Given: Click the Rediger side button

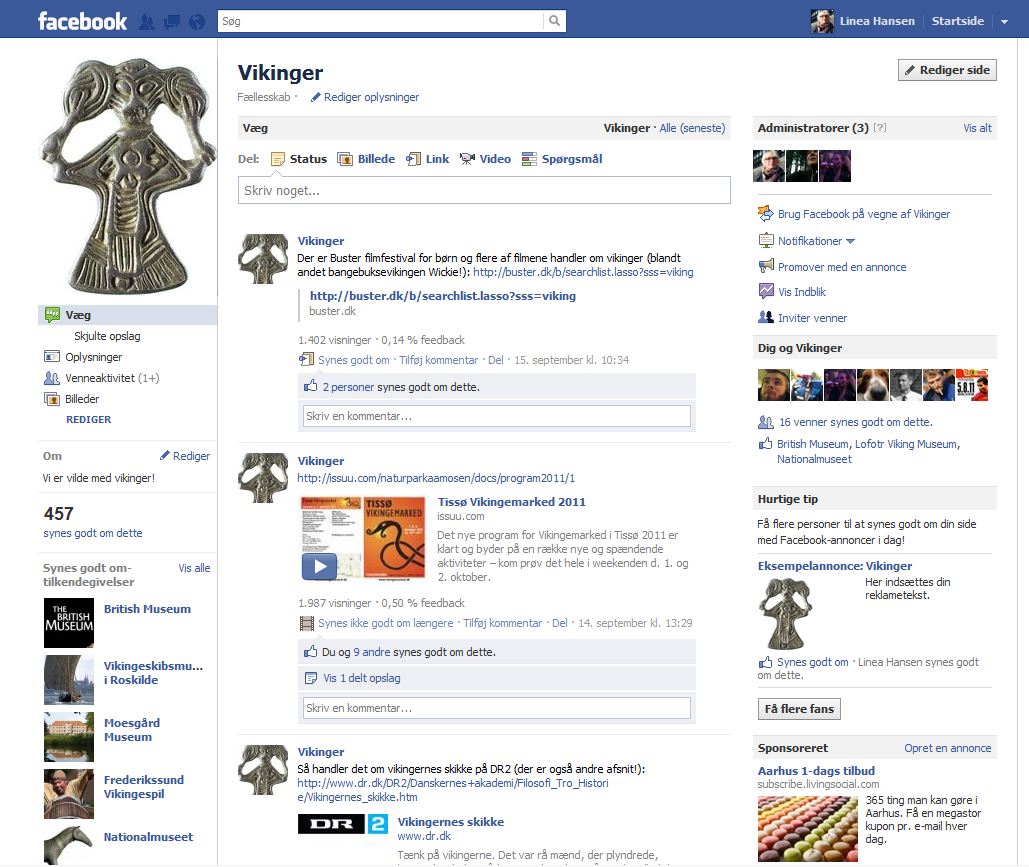Looking at the screenshot, I should (x=947, y=70).
